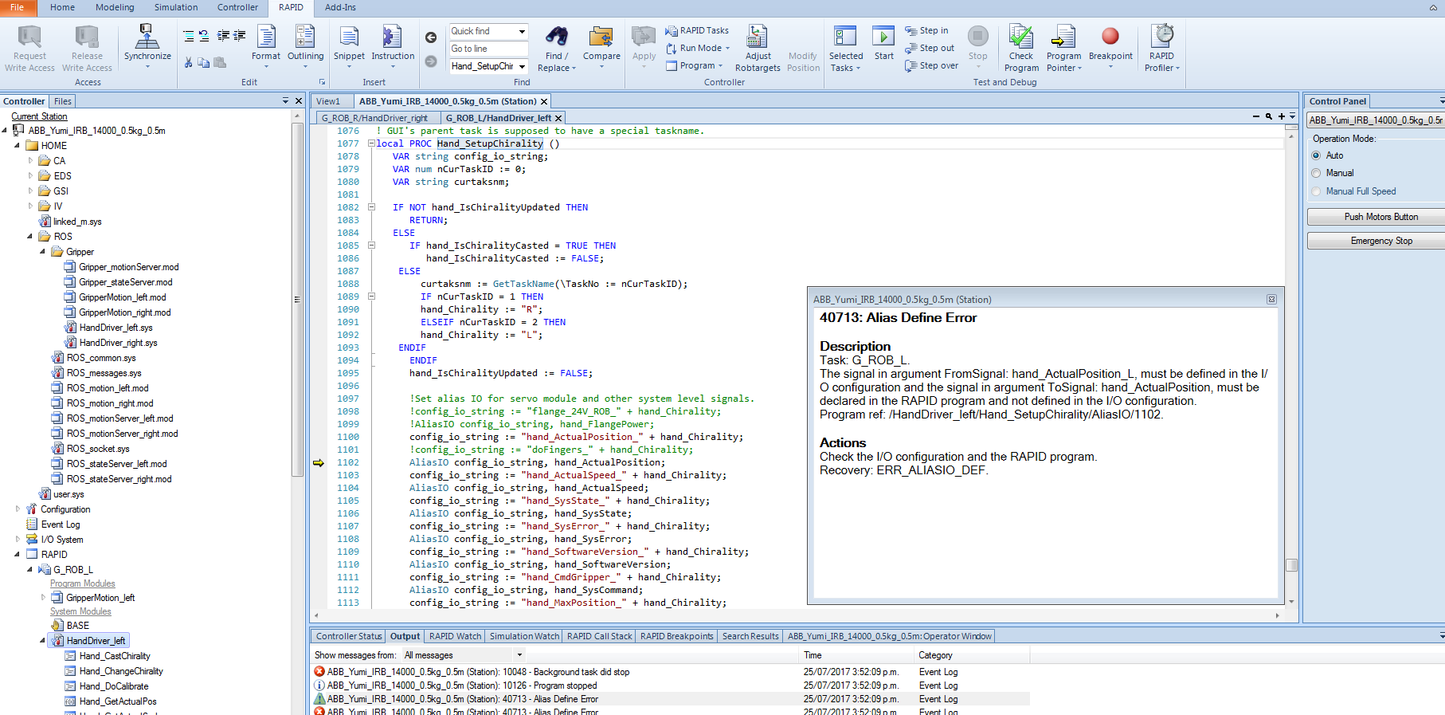1445x715 pixels.
Task: Open the RAPID Profiler
Action: pos(1162,48)
